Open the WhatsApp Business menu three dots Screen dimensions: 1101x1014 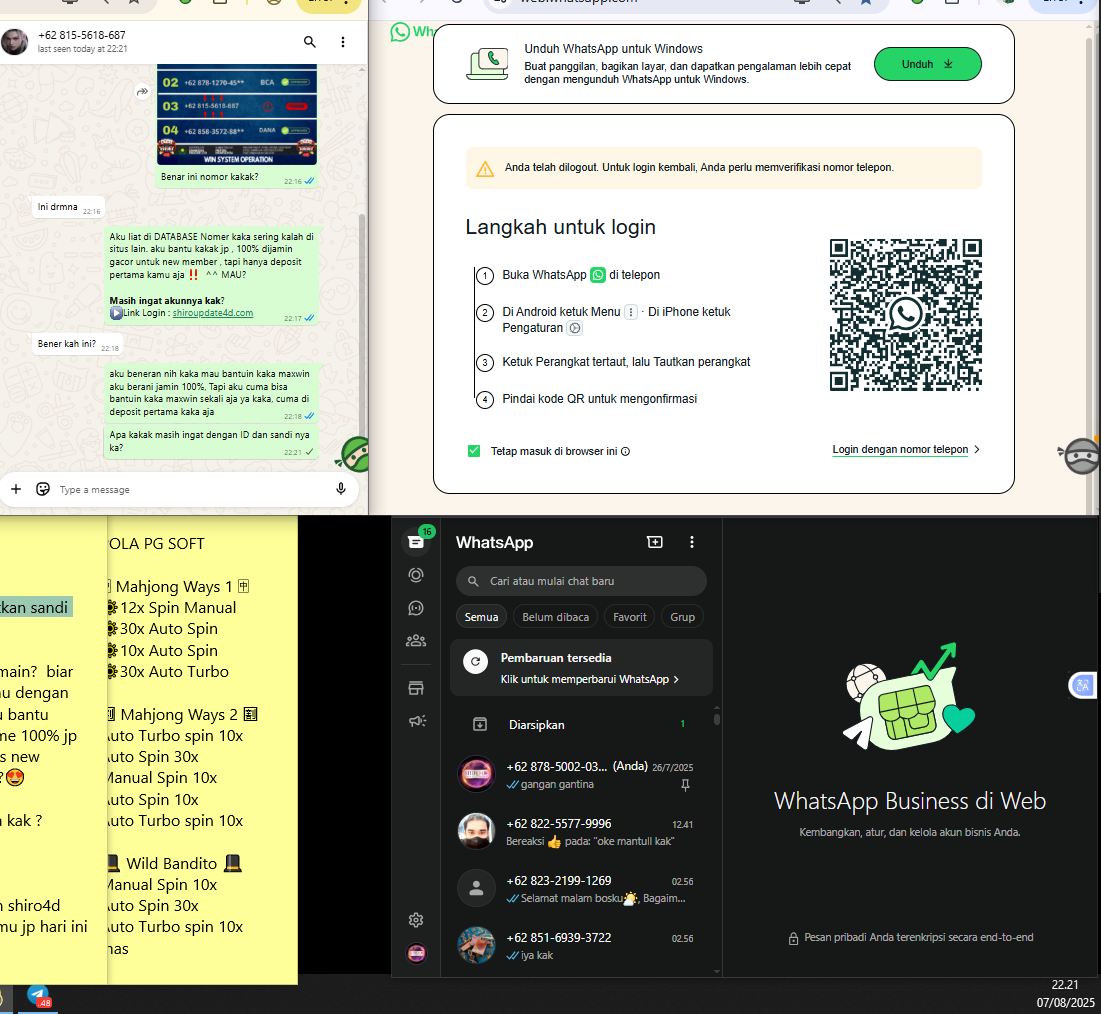coord(692,542)
